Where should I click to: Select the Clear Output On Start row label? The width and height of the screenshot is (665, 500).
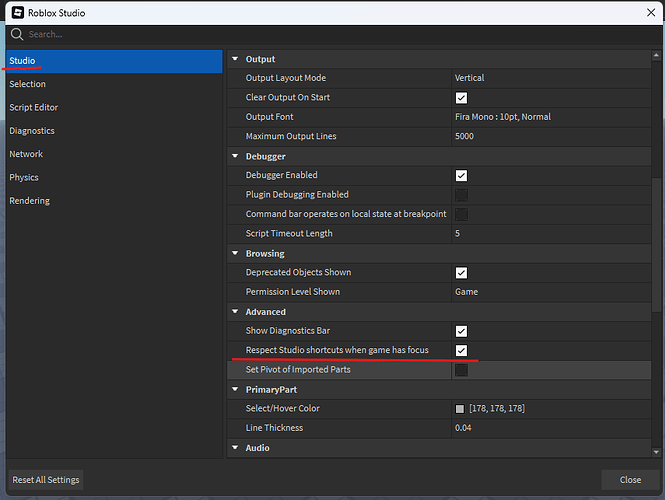point(288,98)
